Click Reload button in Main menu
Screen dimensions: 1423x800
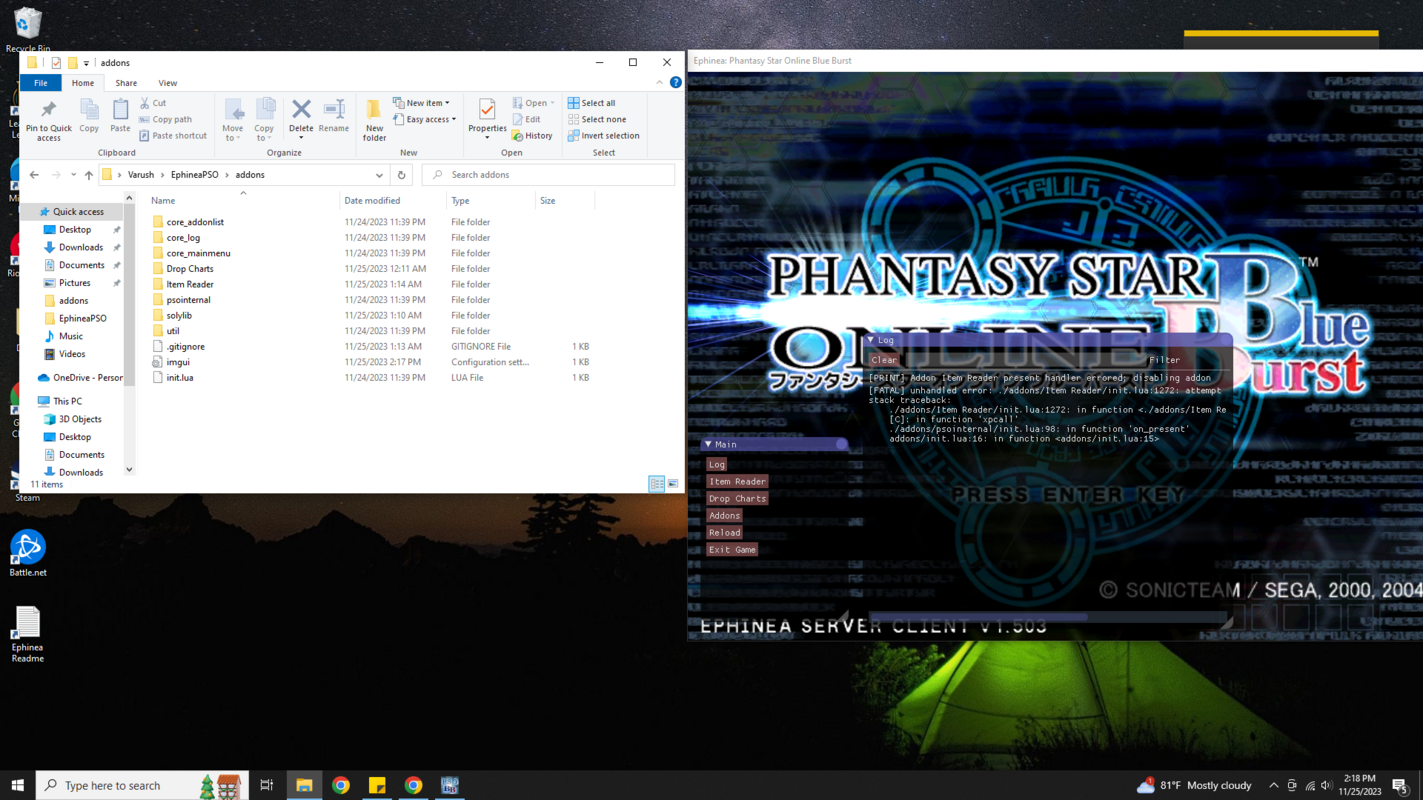[x=724, y=532]
